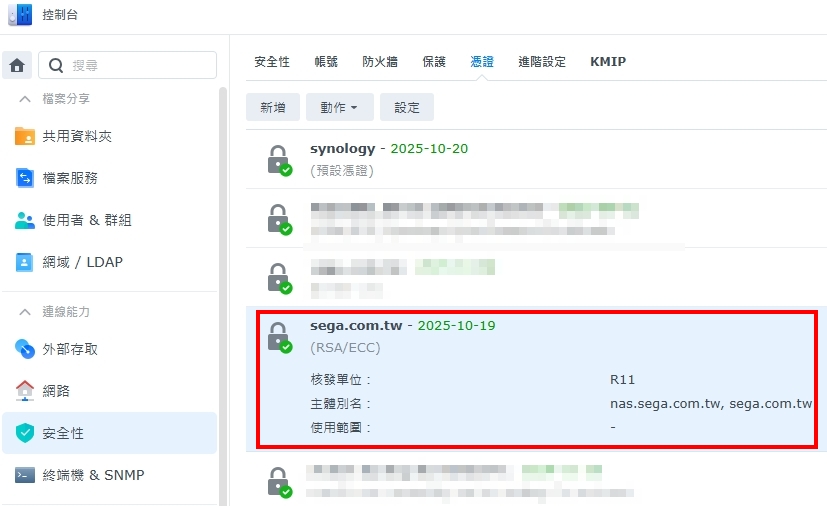827x506 pixels.
Task: Open the 動作 dropdown menu
Action: tap(340, 107)
